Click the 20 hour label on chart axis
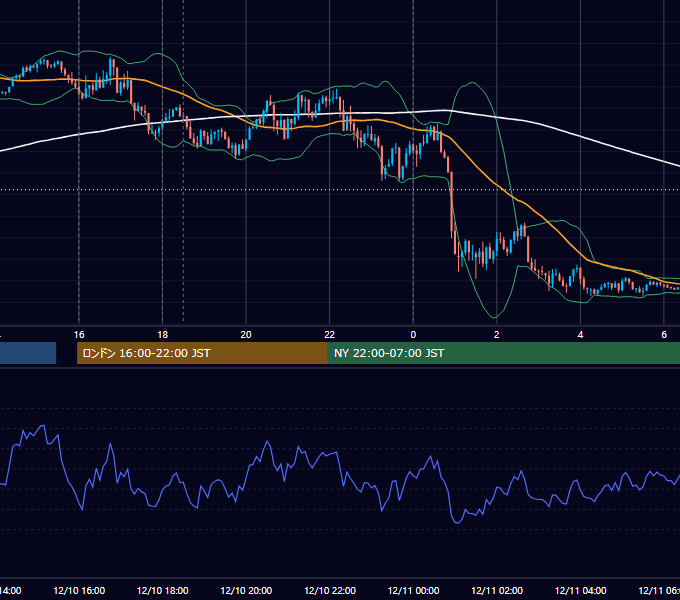680x600 pixels. click(246, 335)
